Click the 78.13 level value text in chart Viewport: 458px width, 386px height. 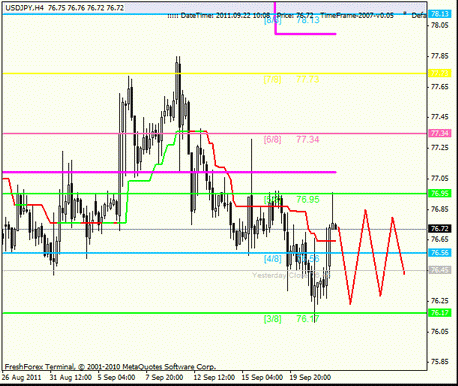tap(308, 20)
